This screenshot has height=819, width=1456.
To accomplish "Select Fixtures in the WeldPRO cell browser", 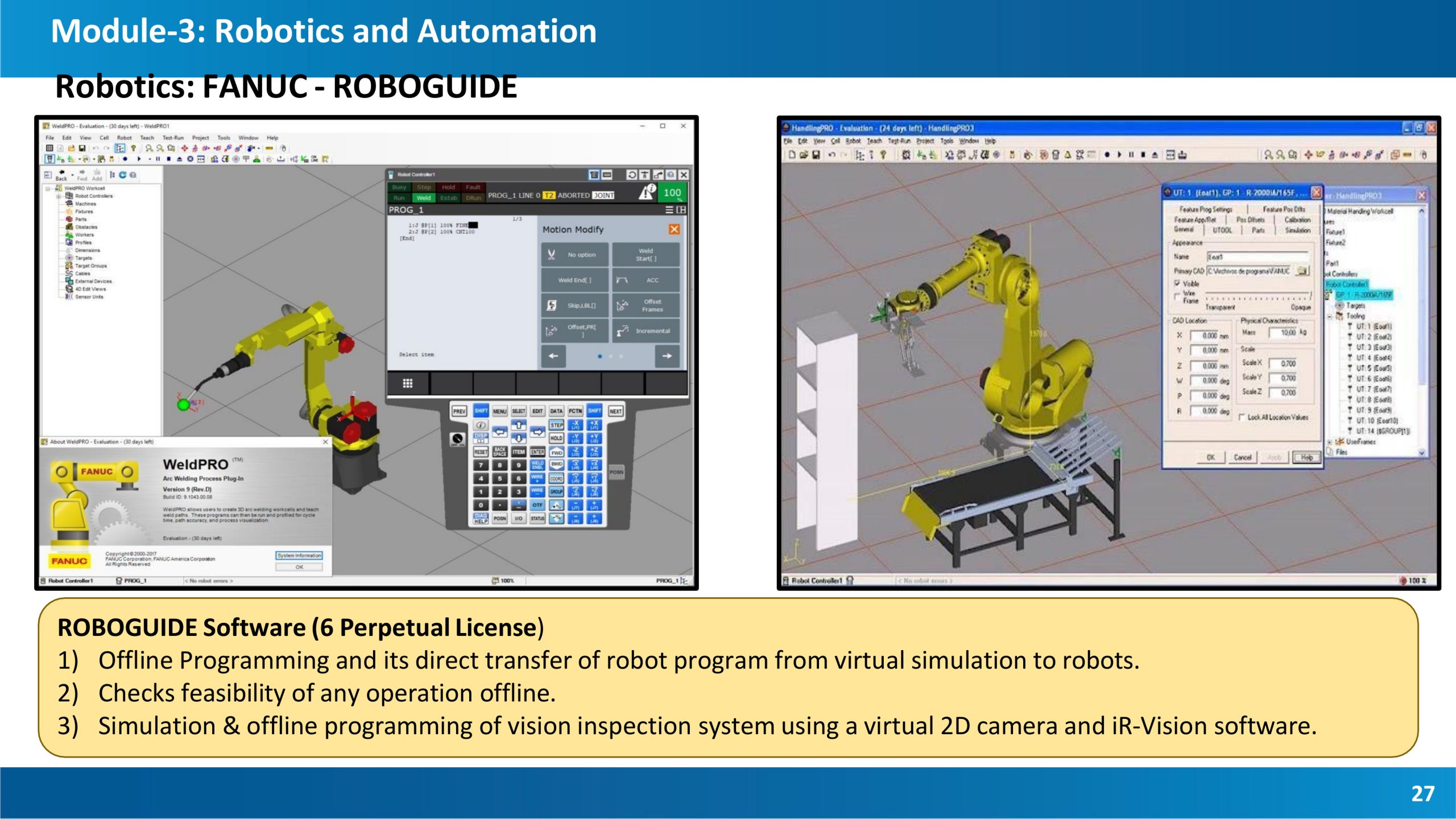I will pos(84,212).
